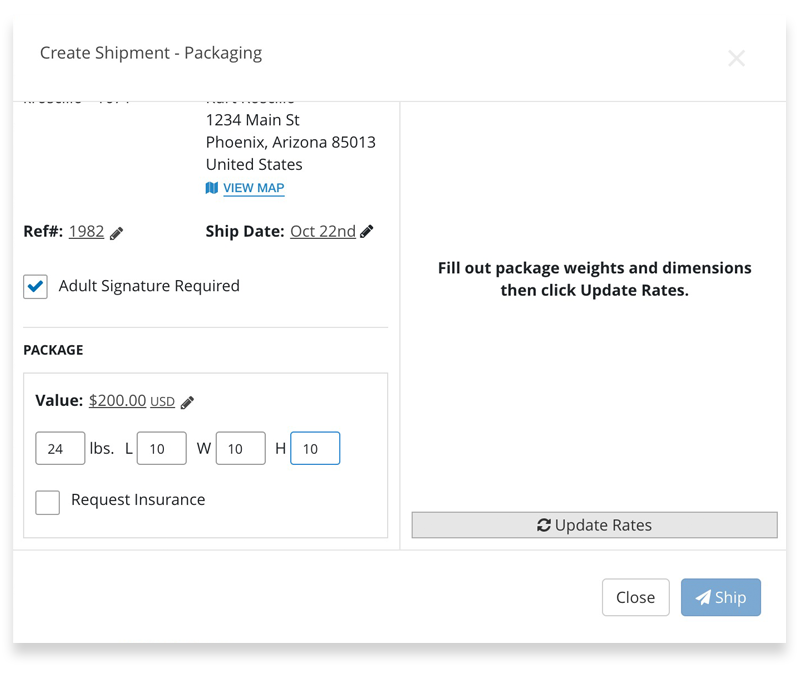Click the refresh icon on Update Rates
Screen dimensions: 800x678
[x=544, y=525]
